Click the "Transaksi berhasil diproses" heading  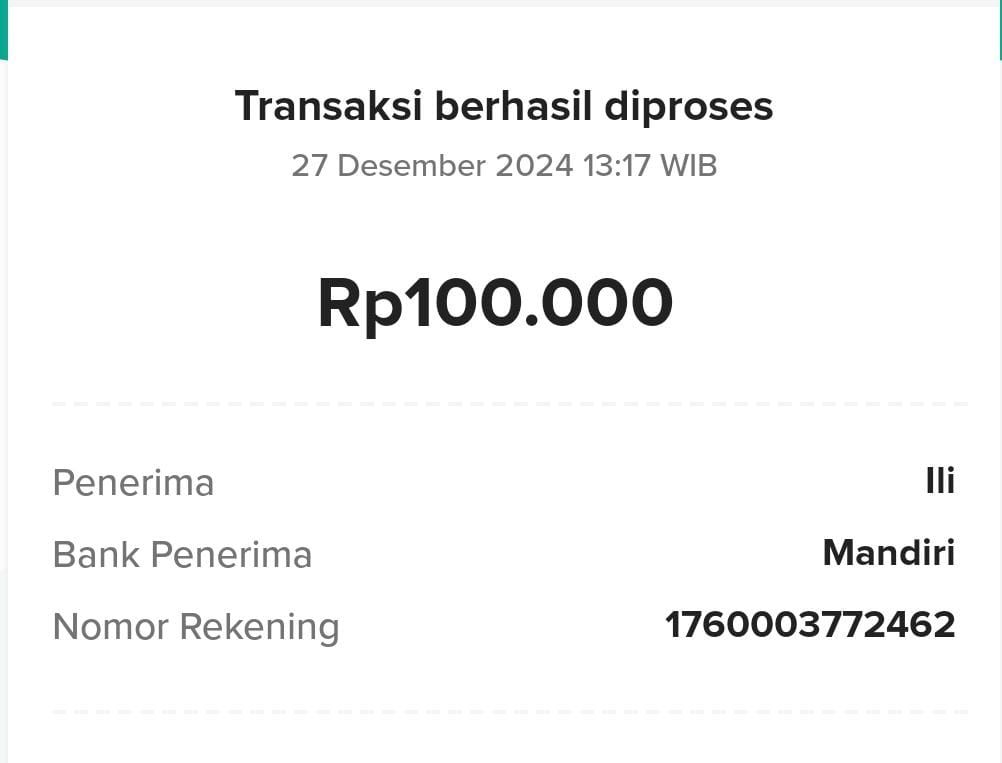coord(503,106)
